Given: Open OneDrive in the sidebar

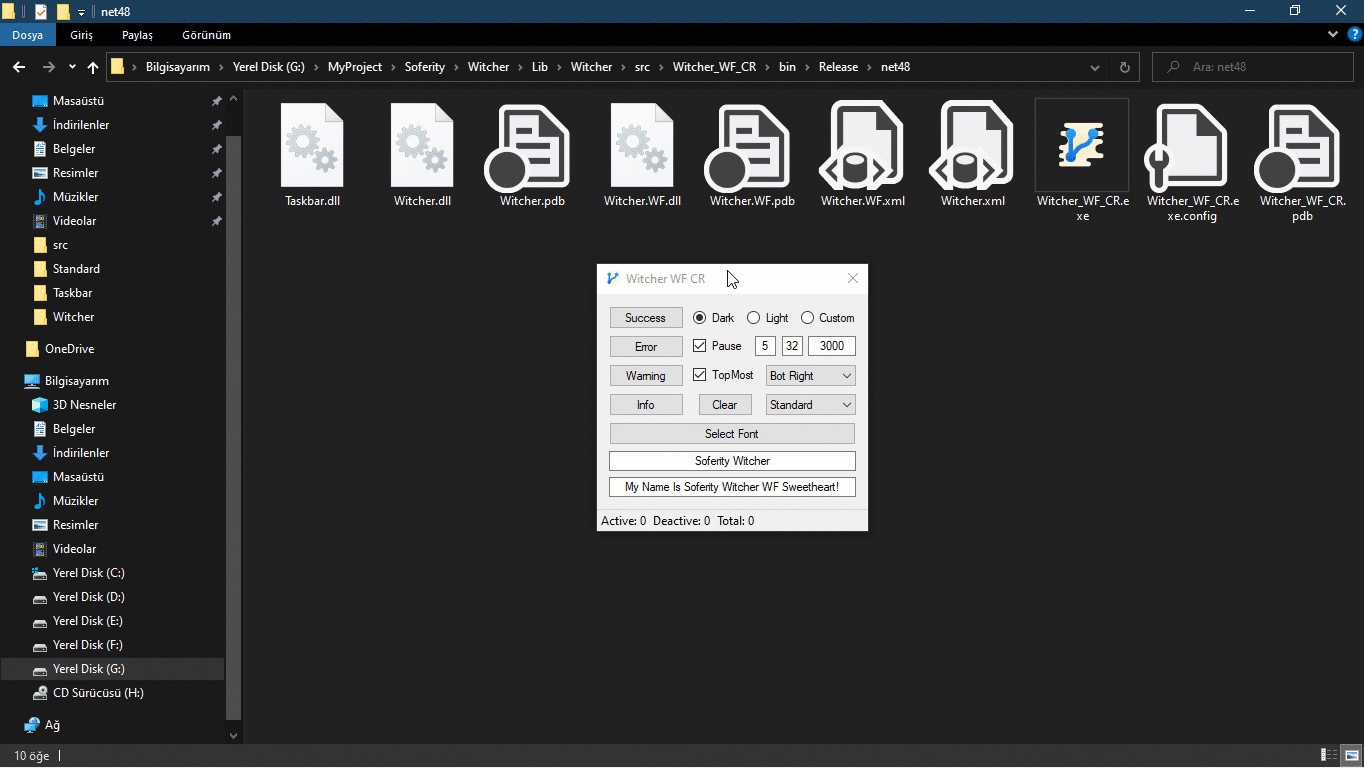Looking at the screenshot, I should tap(69, 349).
